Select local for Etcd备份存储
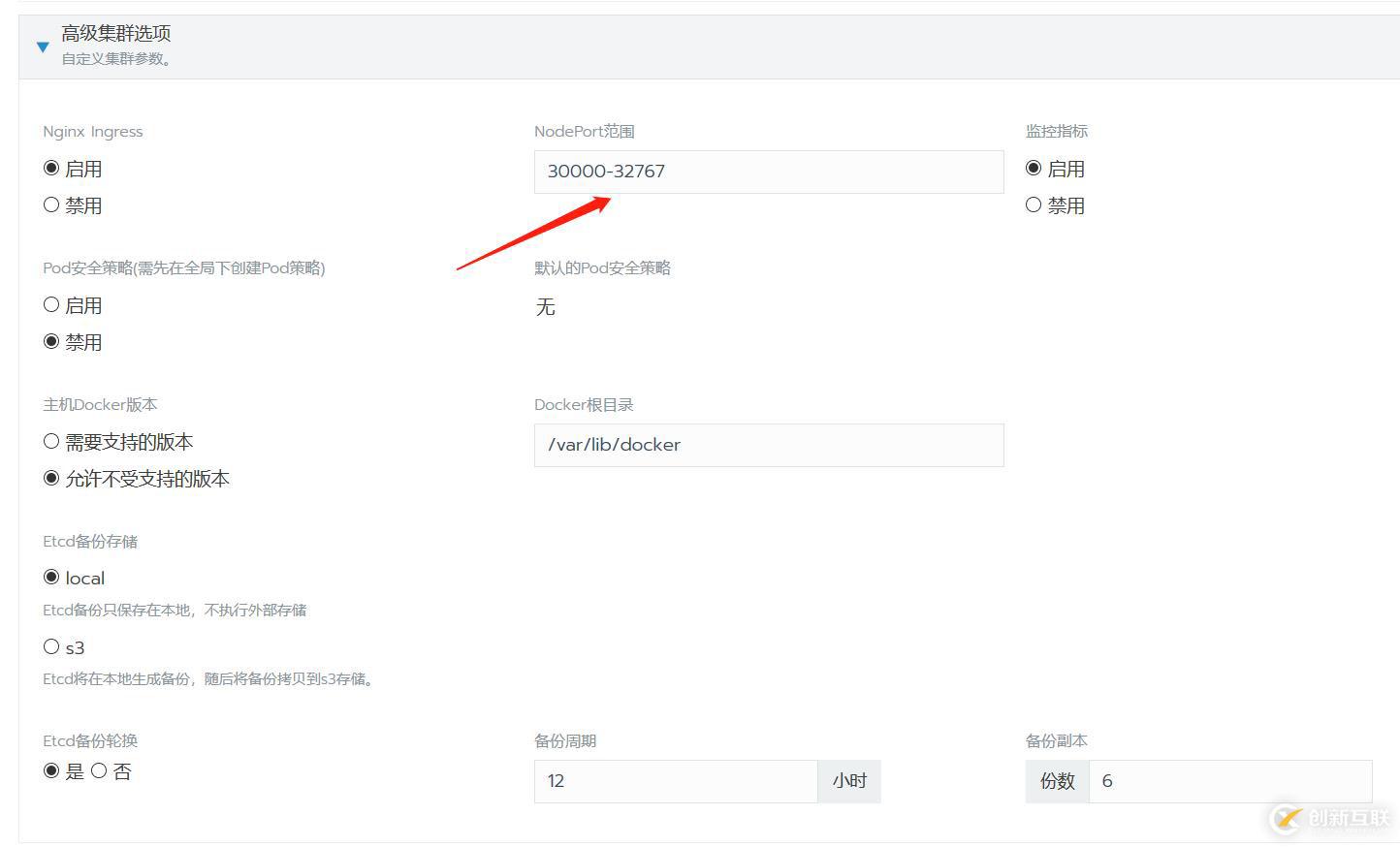This screenshot has height=847, width=1400. 51,578
